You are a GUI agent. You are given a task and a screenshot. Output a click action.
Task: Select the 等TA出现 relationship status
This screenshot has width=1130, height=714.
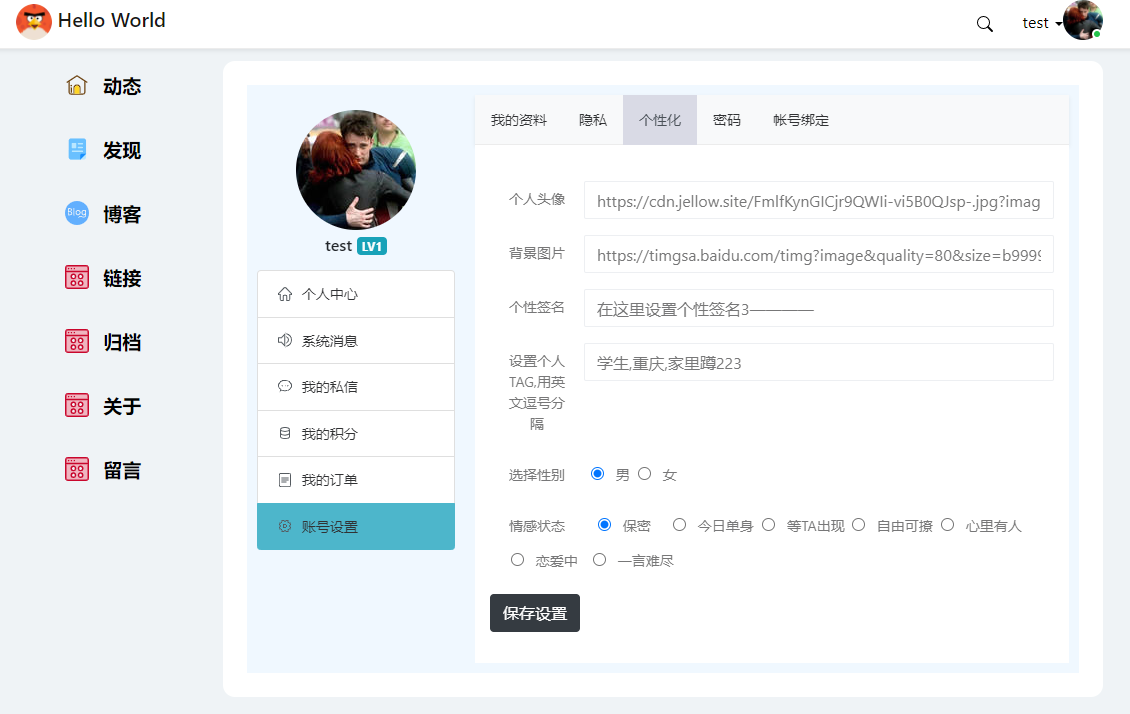click(768, 525)
